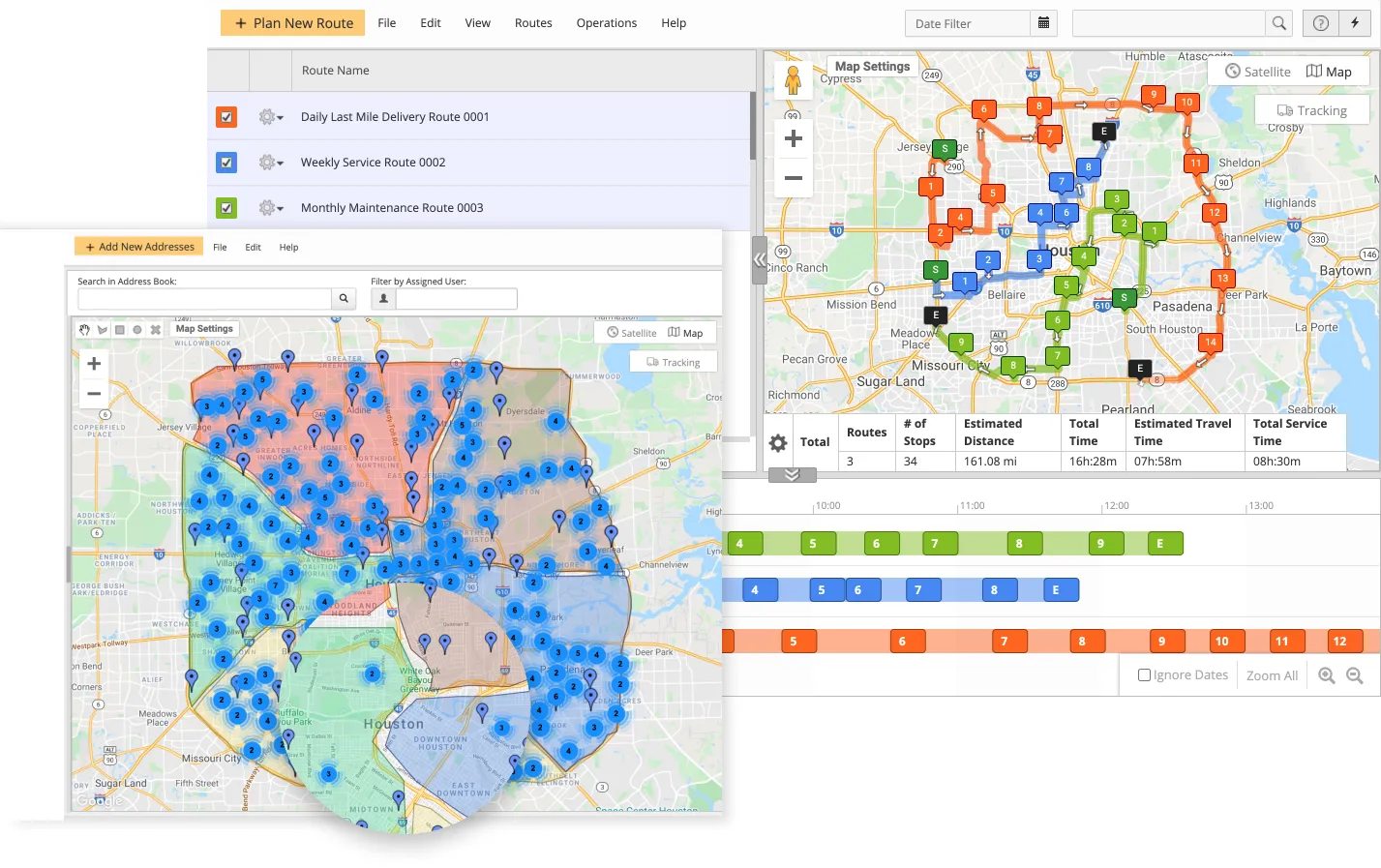
Task: Select the circle selection tool
Action: pyautogui.click(x=137, y=330)
